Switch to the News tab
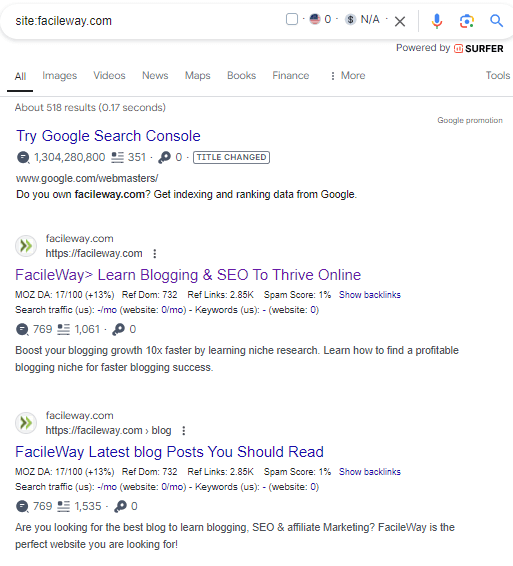This screenshot has width=513, height=566. pyautogui.click(x=155, y=75)
